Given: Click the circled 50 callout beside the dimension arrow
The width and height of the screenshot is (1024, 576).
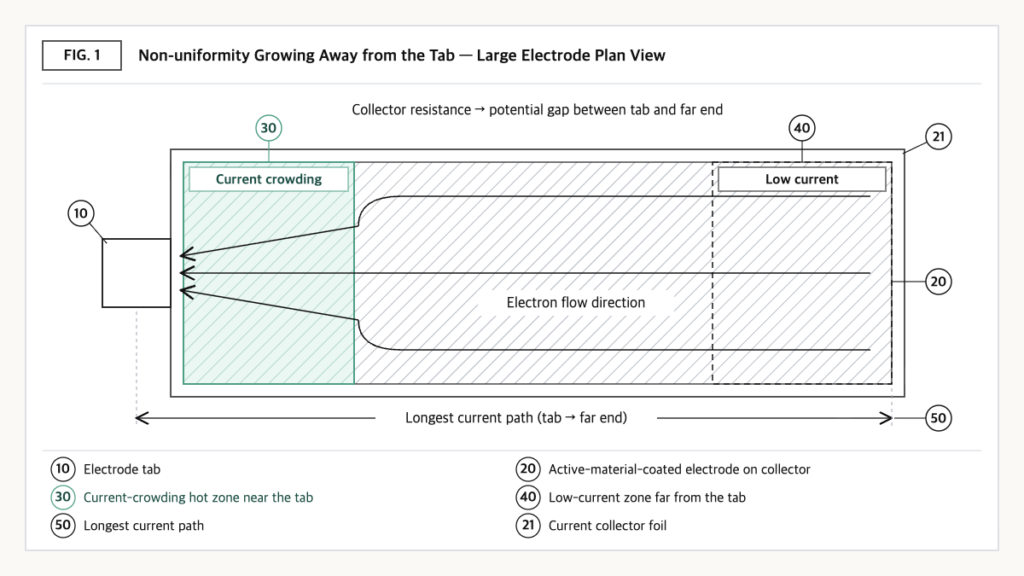Looking at the screenshot, I should 938,418.
